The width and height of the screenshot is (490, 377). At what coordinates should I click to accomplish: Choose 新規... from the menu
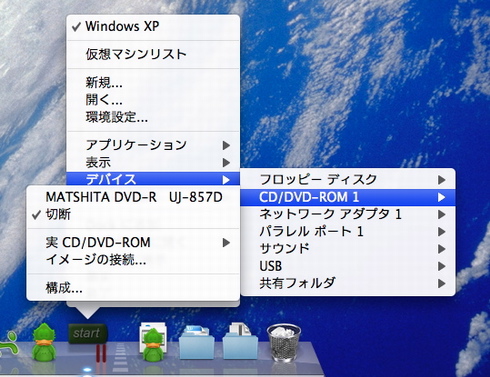click(x=153, y=82)
